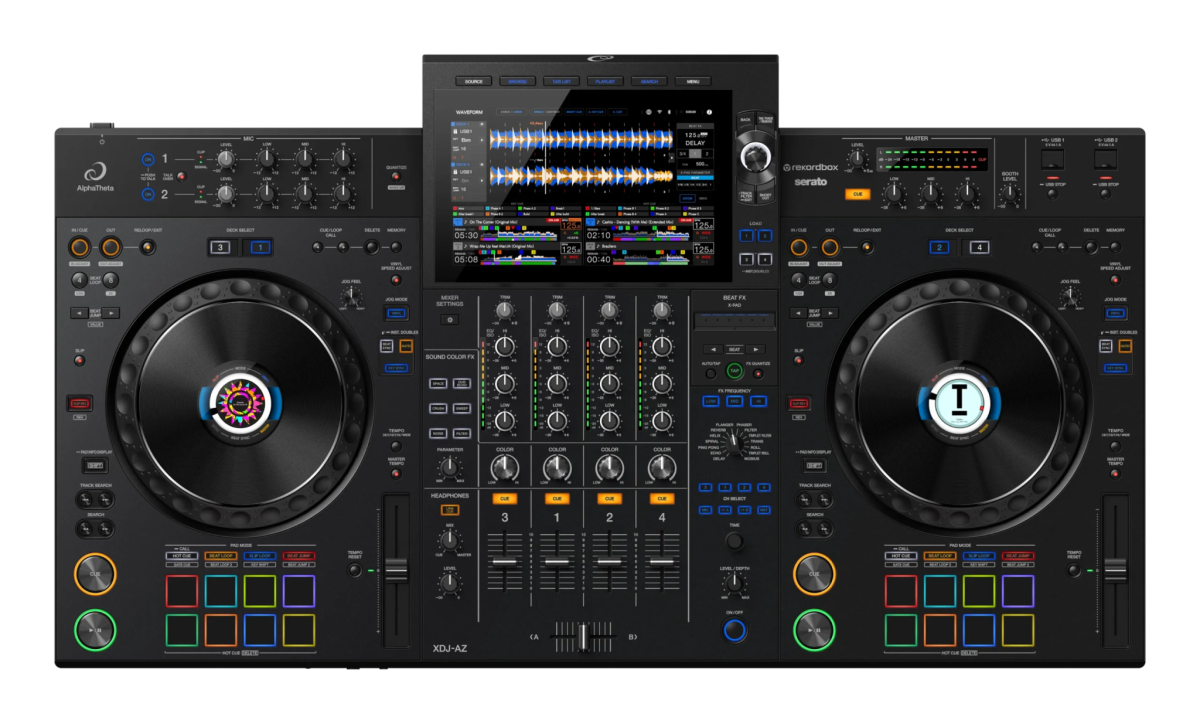Screen dimensions: 1200x724
Task: Toggle the blue Beat FX ON/OFF button
Action: [x=735, y=630]
